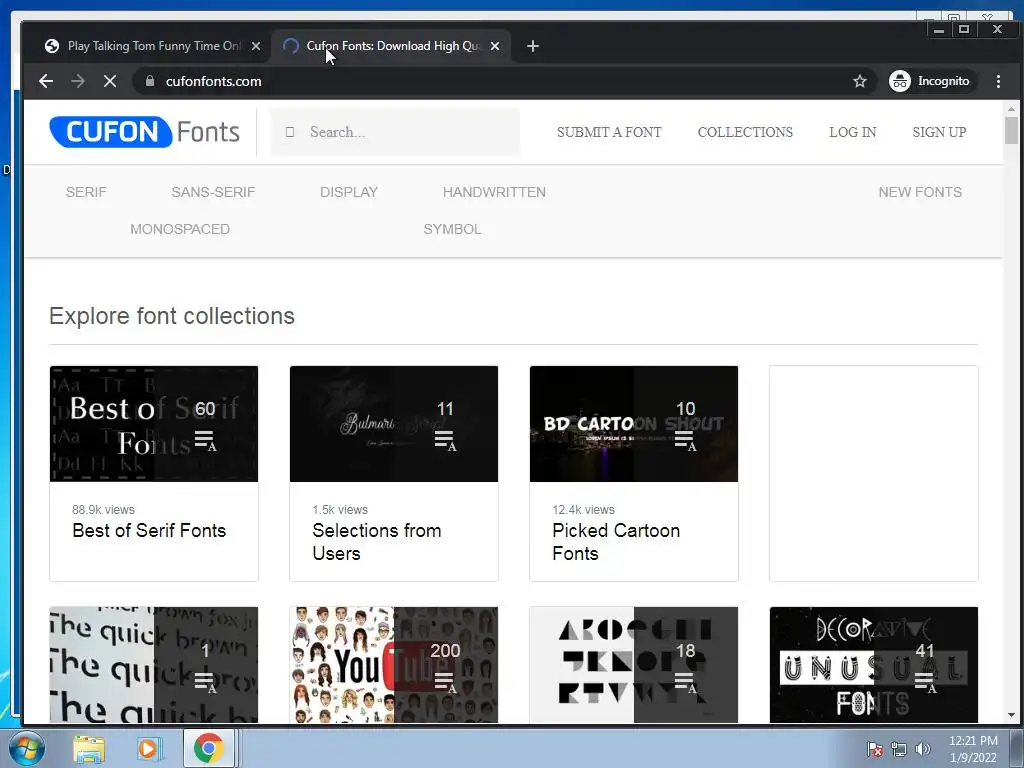Screen dimensions: 1024x768
Task: Open Windows Media Player from taskbar
Action: 148,748
